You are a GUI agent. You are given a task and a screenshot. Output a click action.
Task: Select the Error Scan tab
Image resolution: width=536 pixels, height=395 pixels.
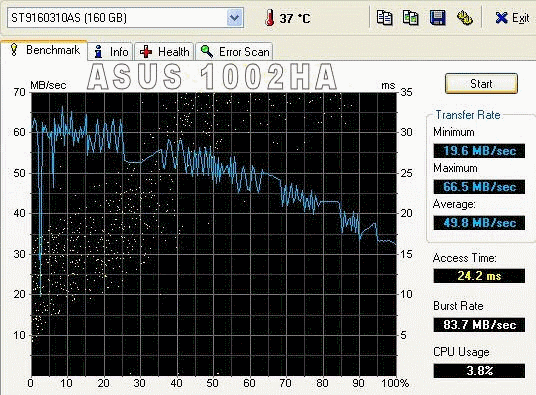[x=234, y=52]
